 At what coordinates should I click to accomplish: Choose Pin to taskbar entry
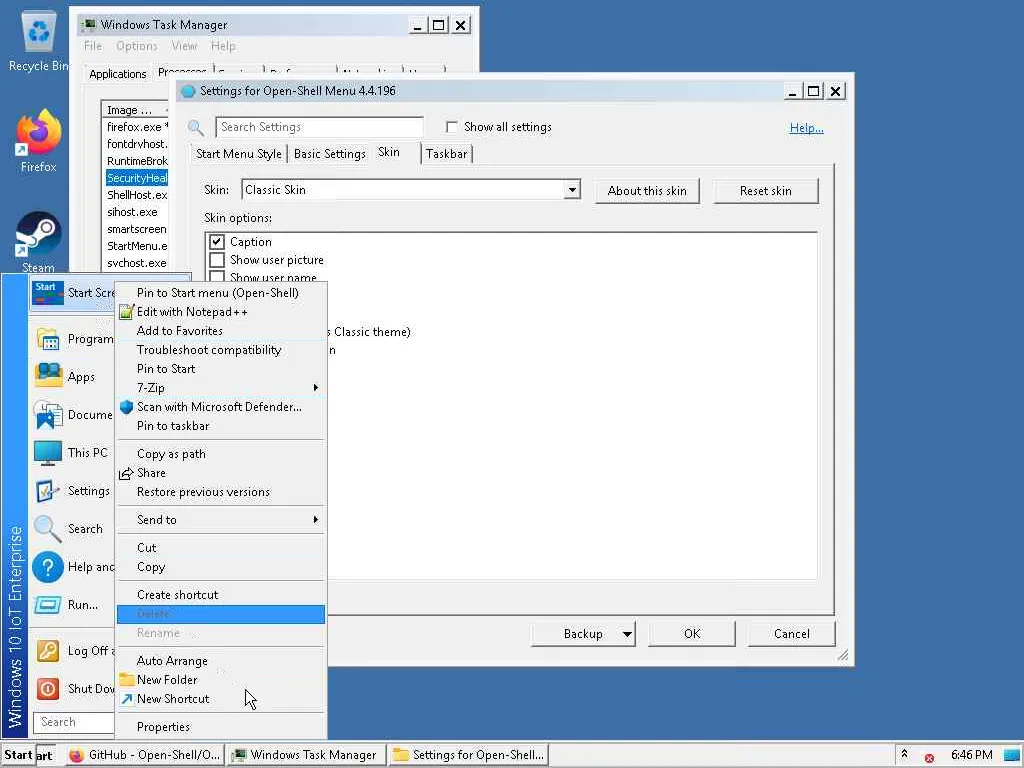point(221,426)
